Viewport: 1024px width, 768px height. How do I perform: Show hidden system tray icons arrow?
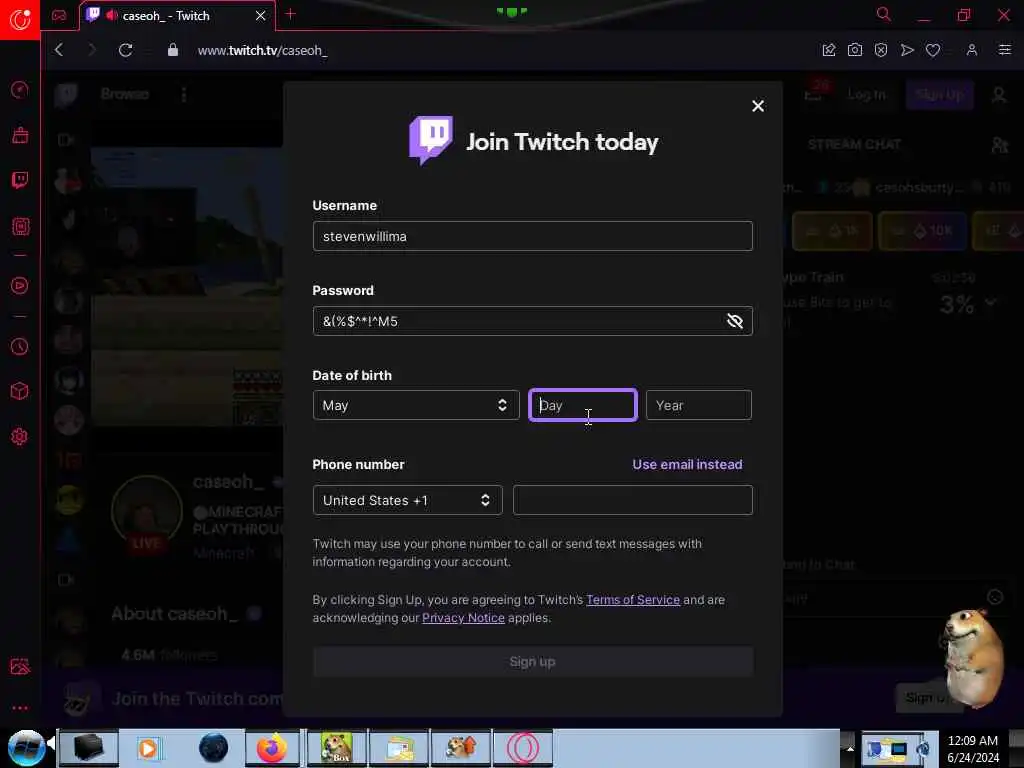[x=850, y=748]
